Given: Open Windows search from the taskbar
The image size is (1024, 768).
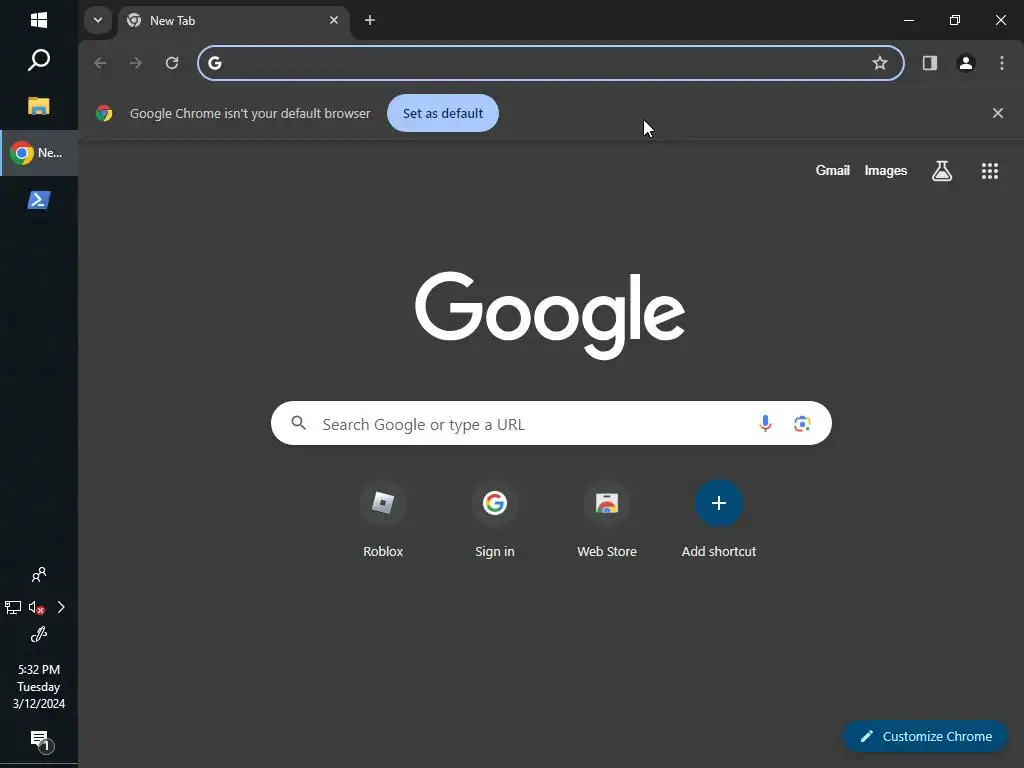Looking at the screenshot, I should (39, 60).
